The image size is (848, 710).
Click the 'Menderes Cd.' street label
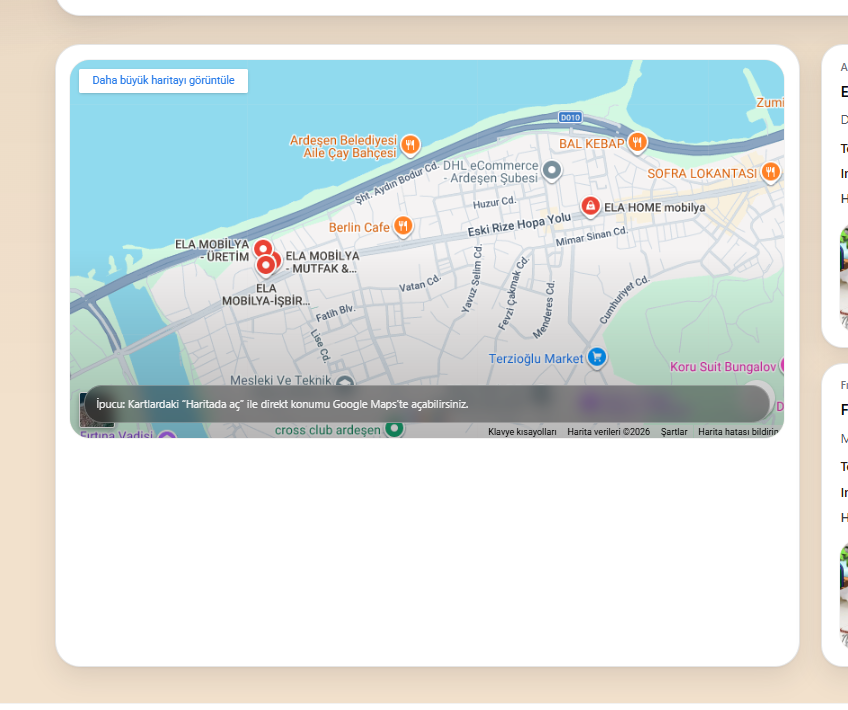[x=544, y=309]
